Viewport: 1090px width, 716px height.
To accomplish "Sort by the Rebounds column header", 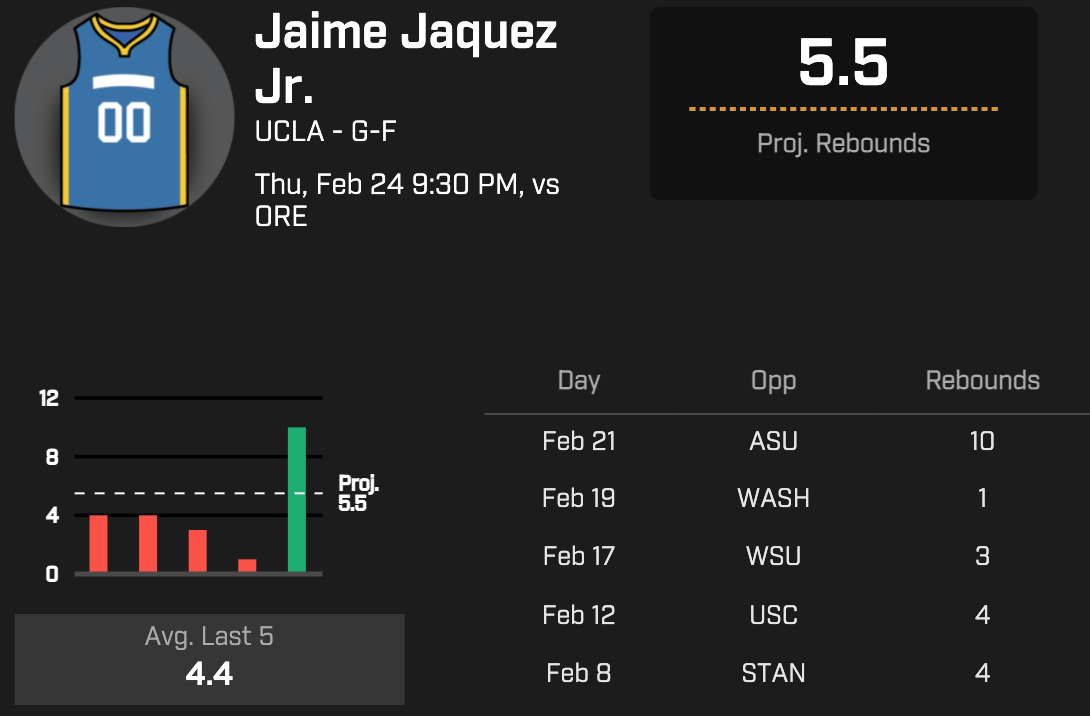I will tap(982, 381).
